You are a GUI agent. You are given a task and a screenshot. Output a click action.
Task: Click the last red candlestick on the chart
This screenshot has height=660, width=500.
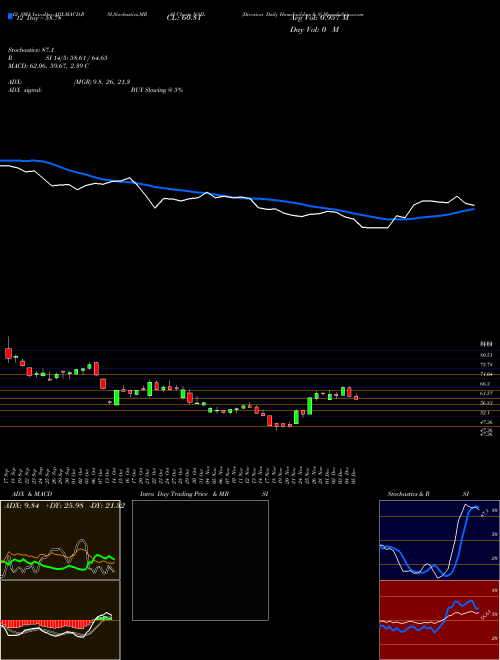click(356, 397)
